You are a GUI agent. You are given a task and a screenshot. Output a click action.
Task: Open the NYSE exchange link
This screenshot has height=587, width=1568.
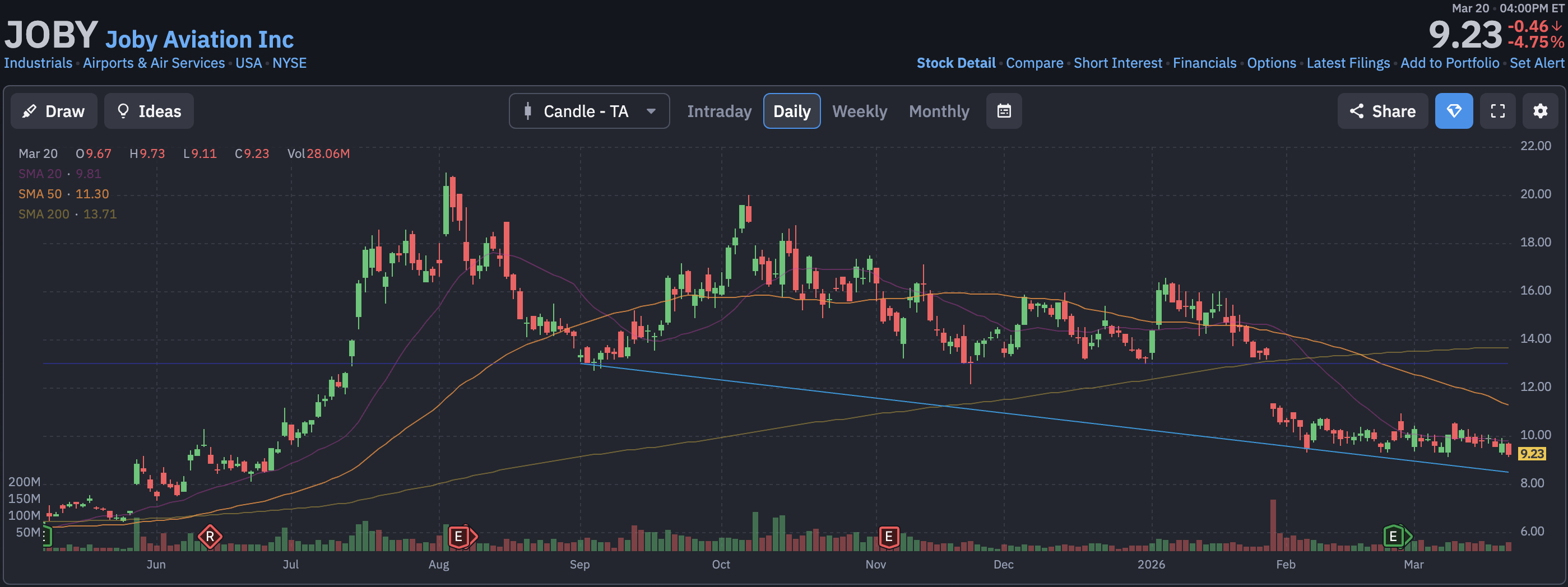pyautogui.click(x=289, y=63)
